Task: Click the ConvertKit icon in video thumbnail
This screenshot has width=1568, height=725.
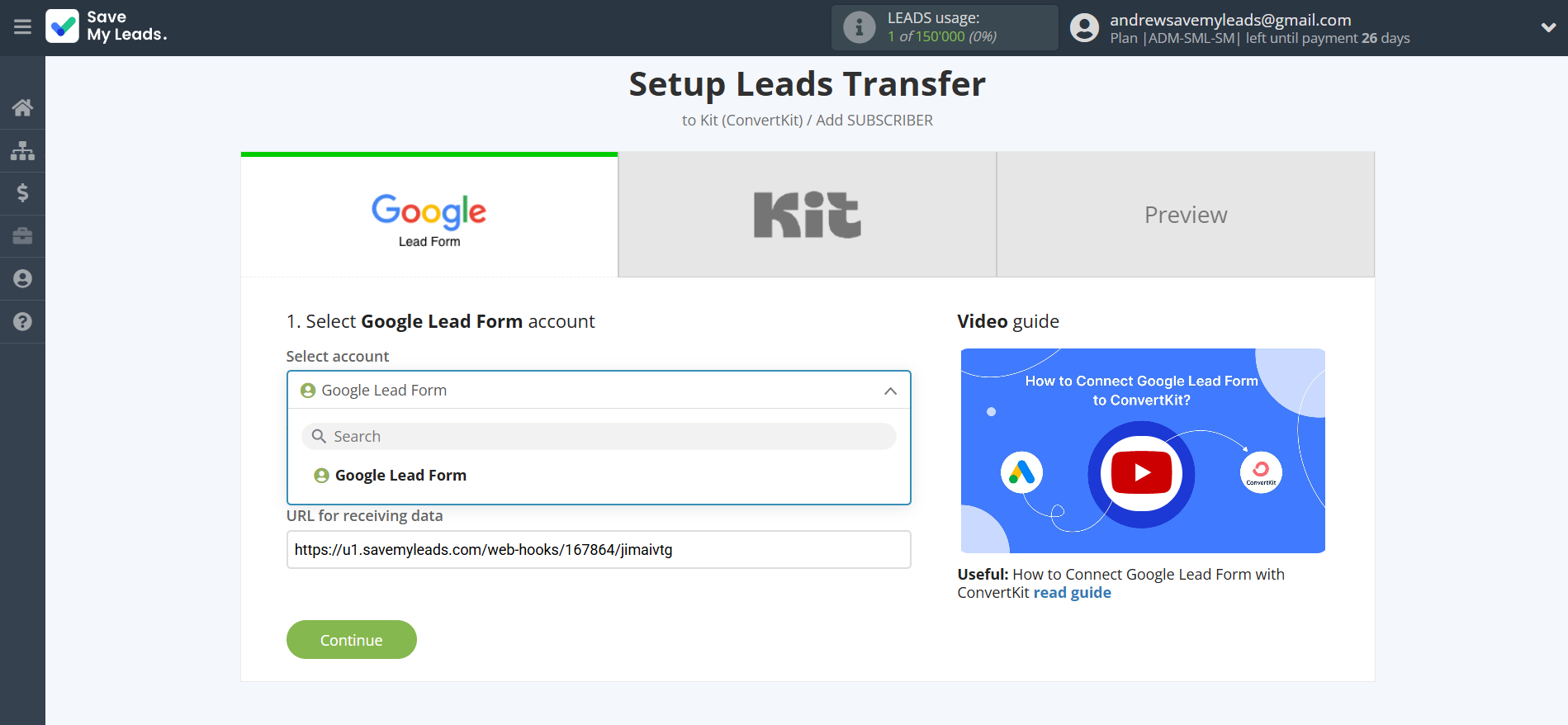Action: click(x=1261, y=472)
